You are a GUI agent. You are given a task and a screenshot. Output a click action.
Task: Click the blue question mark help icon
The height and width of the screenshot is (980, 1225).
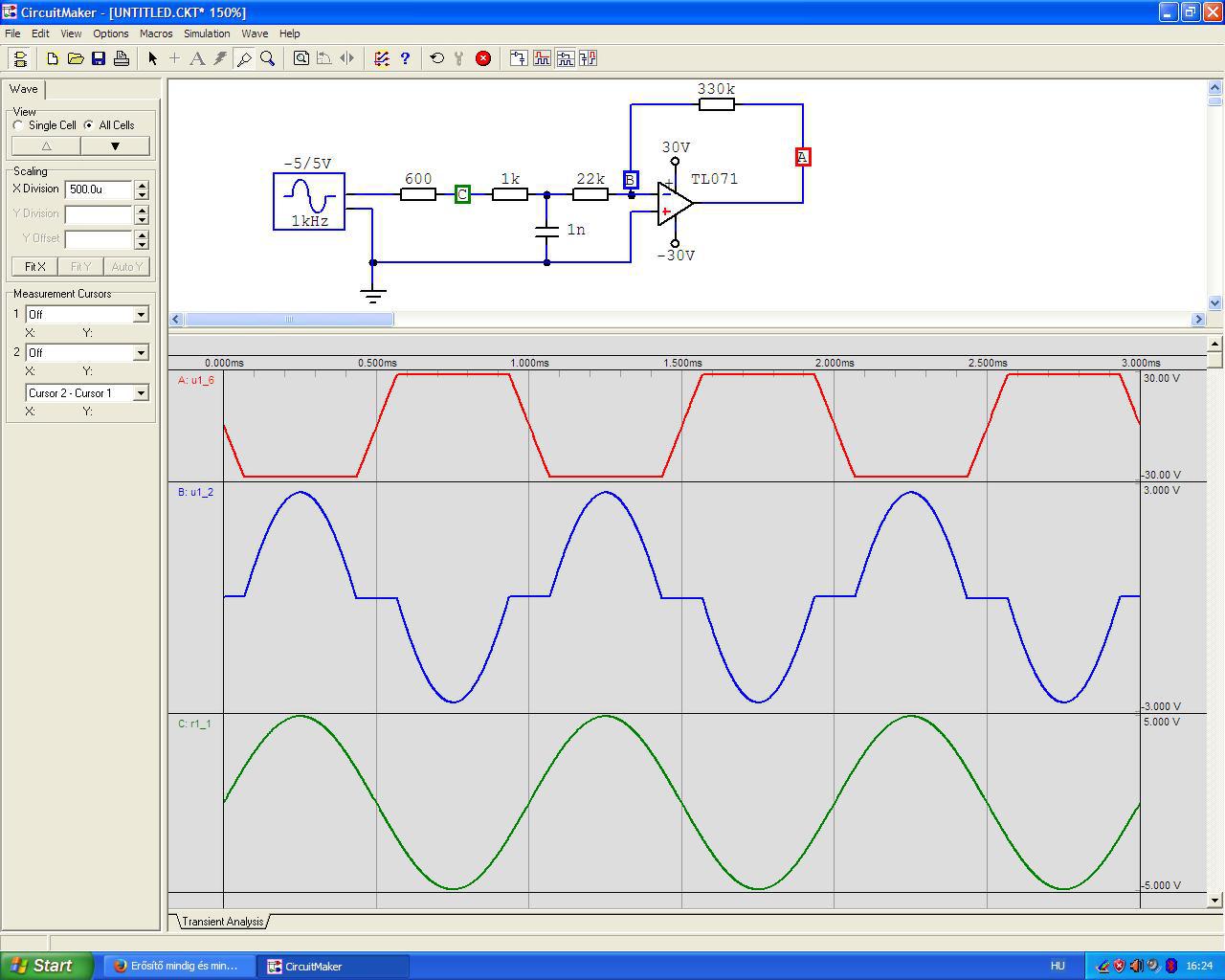click(x=405, y=58)
